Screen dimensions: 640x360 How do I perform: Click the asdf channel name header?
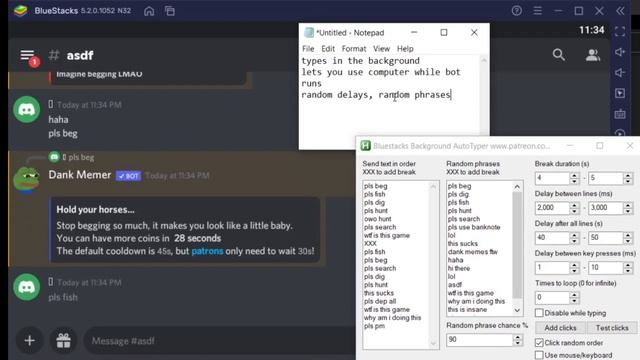click(x=80, y=55)
